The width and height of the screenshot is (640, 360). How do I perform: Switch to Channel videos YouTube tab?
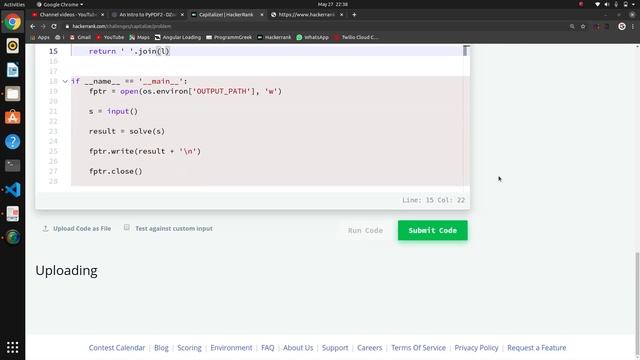tap(68, 15)
